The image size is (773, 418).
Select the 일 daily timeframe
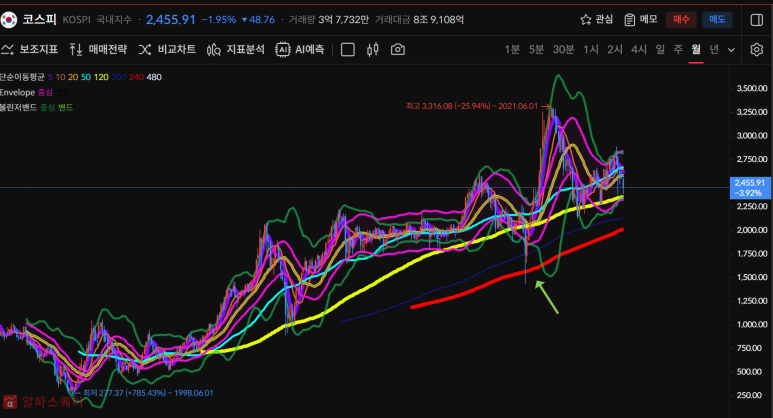coord(660,49)
